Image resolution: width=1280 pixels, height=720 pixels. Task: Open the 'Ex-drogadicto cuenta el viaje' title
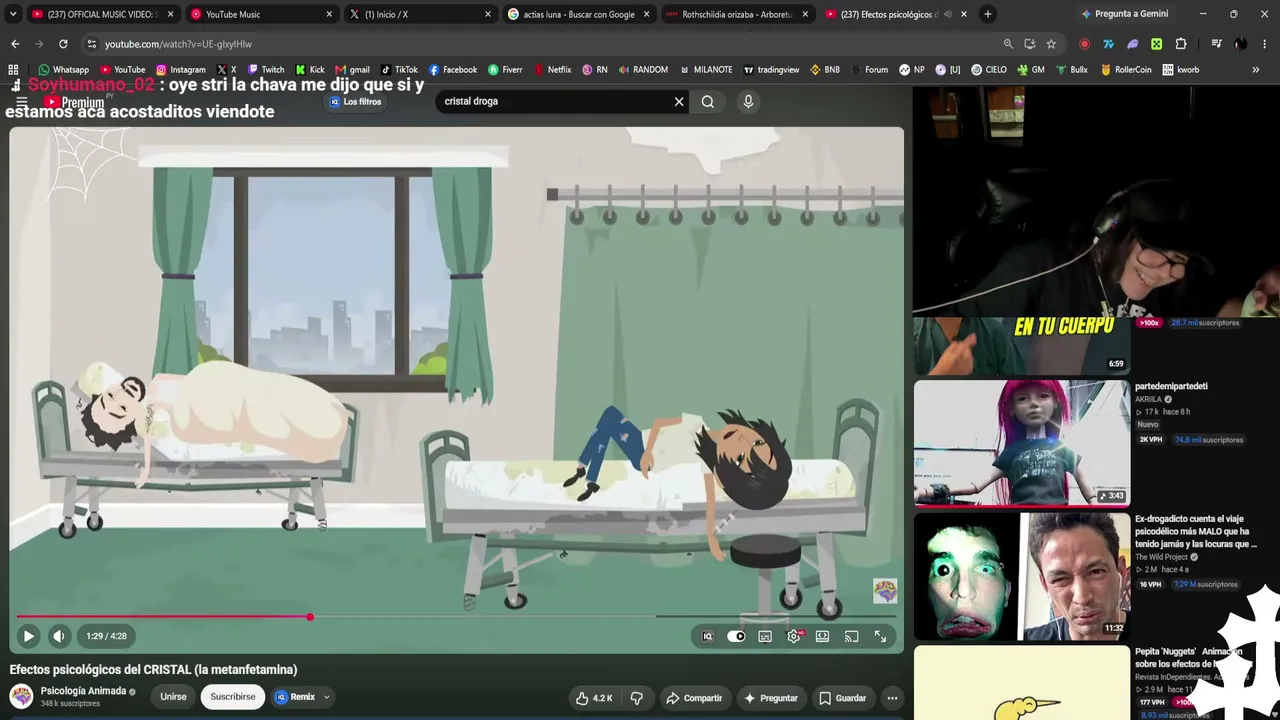click(x=1196, y=532)
